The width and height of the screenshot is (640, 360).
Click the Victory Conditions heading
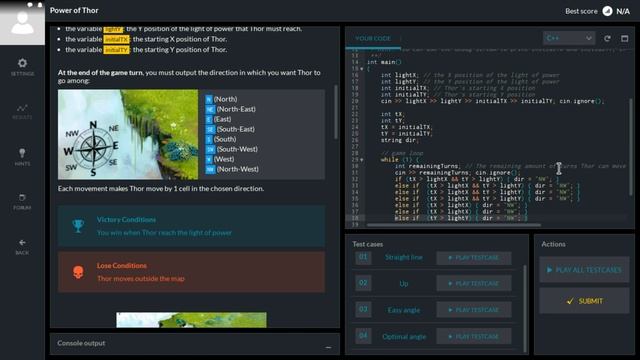point(126,220)
